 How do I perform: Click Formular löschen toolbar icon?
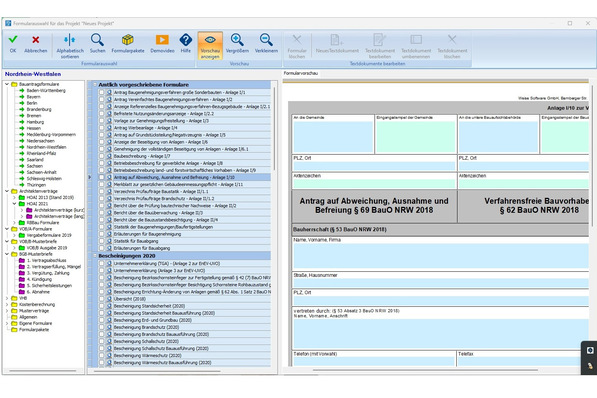pos(297,39)
